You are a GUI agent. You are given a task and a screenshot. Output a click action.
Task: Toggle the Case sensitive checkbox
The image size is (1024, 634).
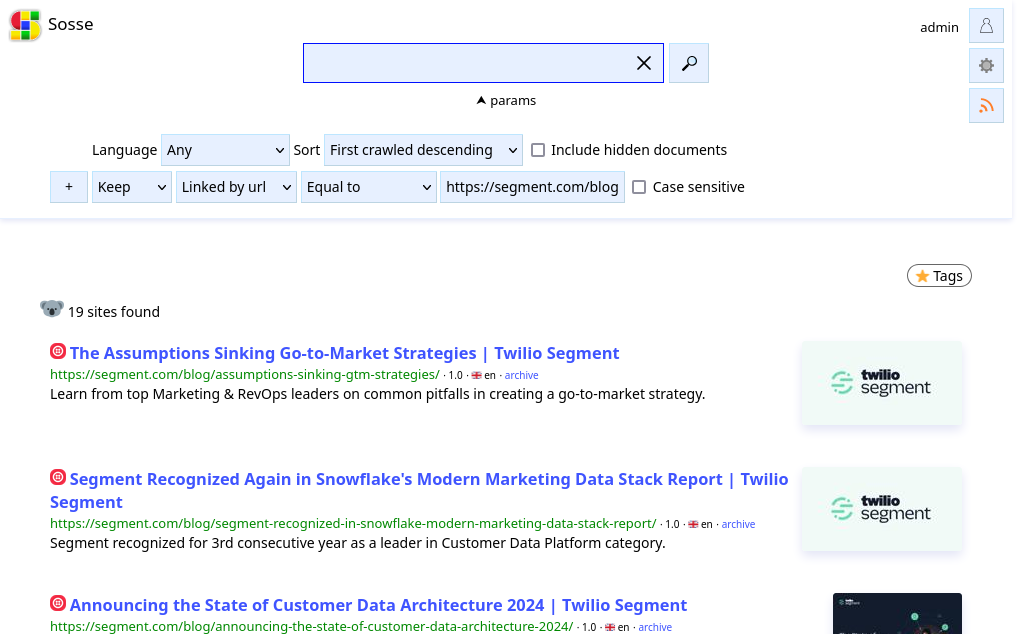point(639,187)
